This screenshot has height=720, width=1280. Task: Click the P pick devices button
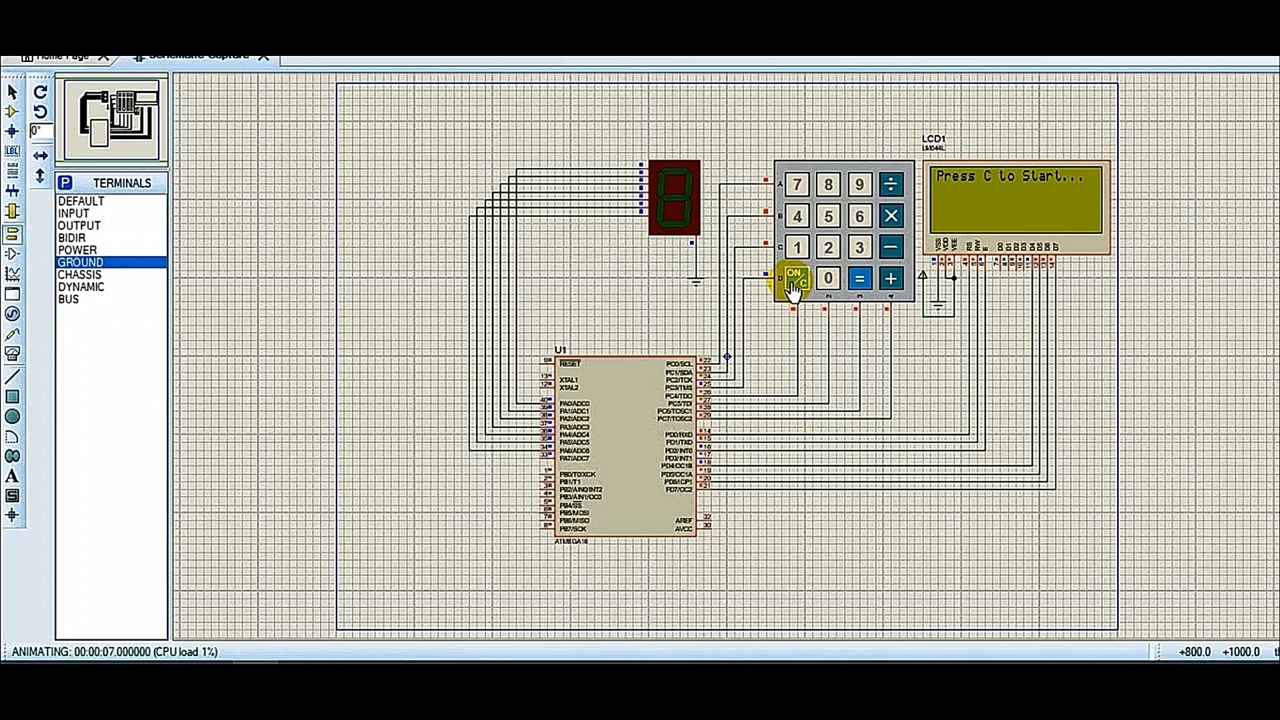[65, 182]
